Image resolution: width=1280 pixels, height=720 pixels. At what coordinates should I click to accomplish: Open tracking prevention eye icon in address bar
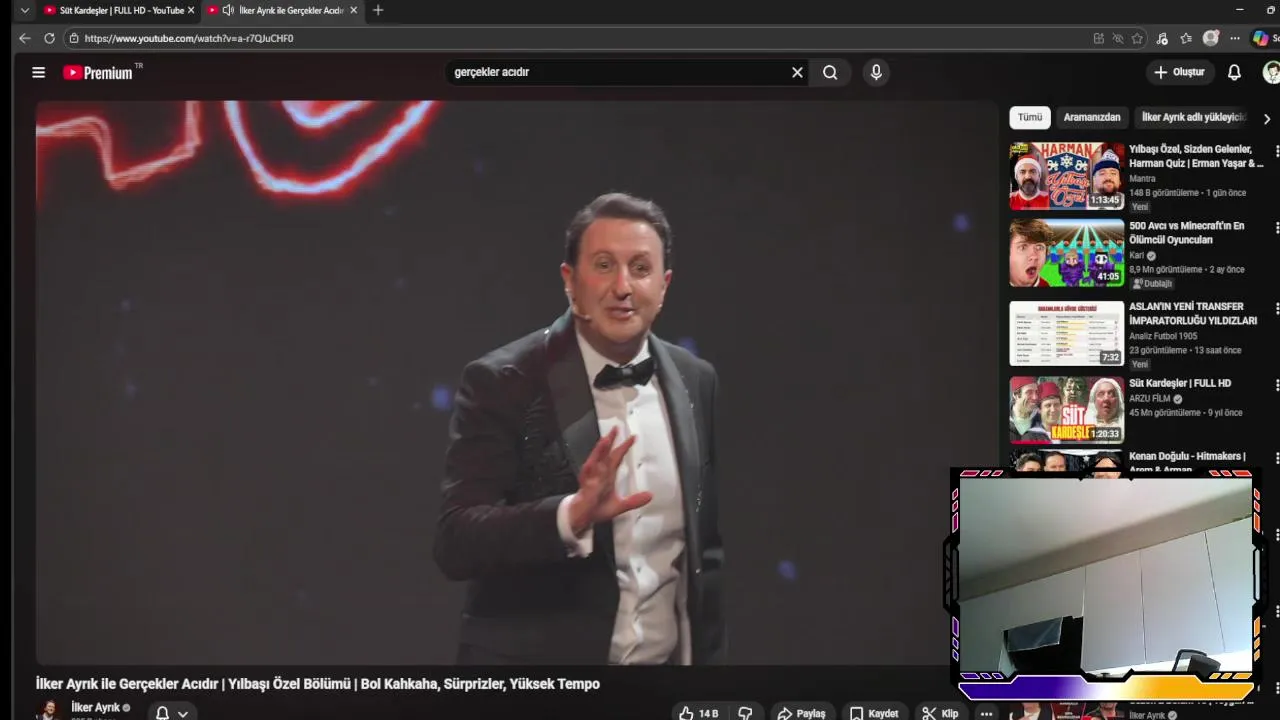click(1118, 38)
